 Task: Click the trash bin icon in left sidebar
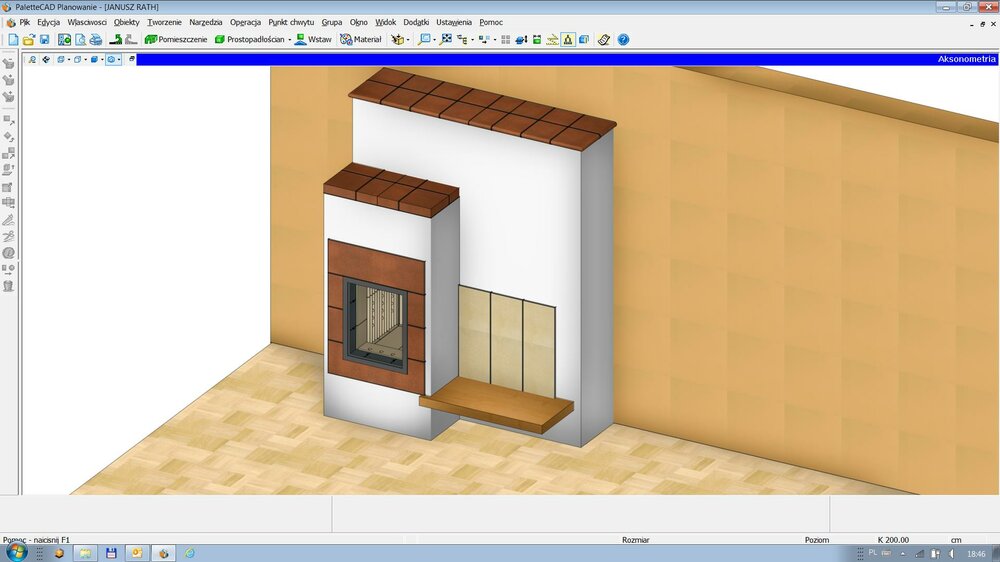tap(8, 286)
